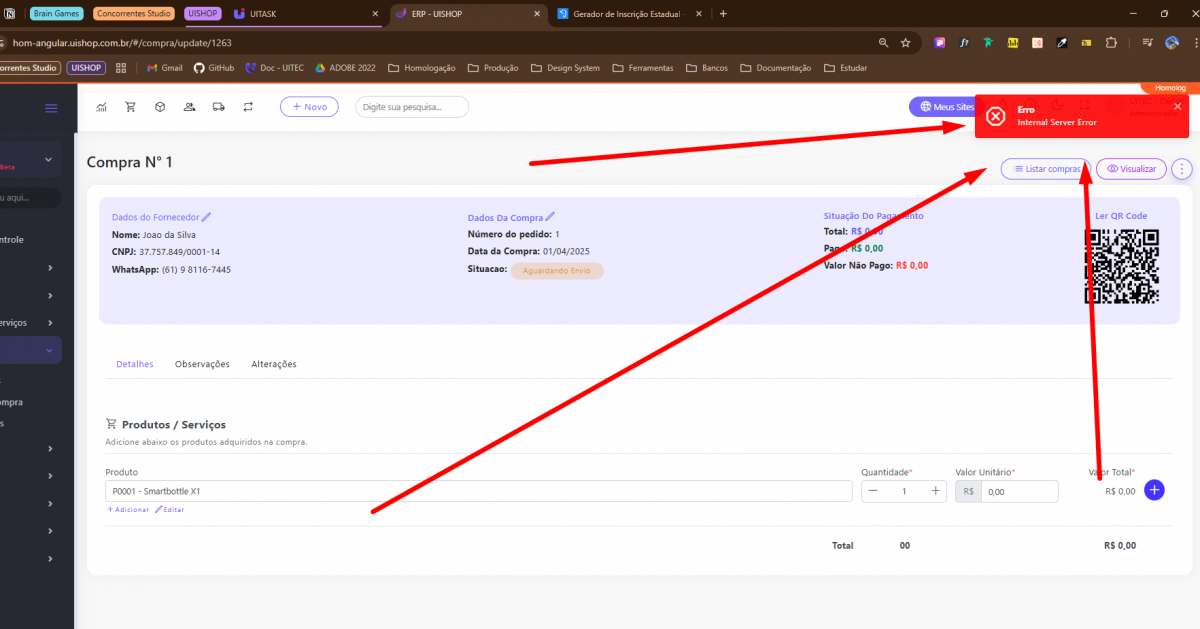Edit Dados do Fornecedor pencil icon
The height and width of the screenshot is (629, 1200).
207,217
